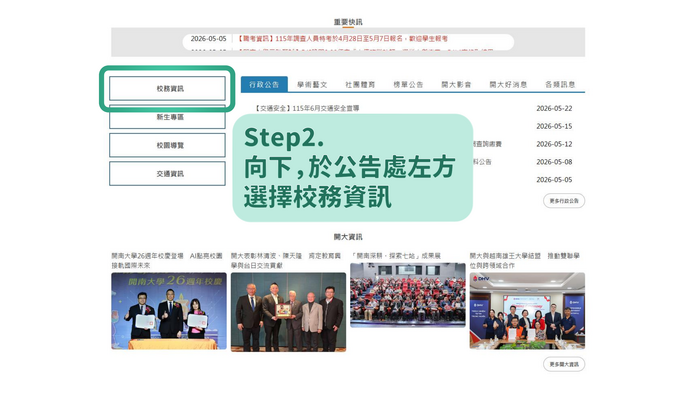This screenshot has height=394, width=700.
Task: Click headline 開大表彰林清波、陳天隆
Action: (x=286, y=261)
